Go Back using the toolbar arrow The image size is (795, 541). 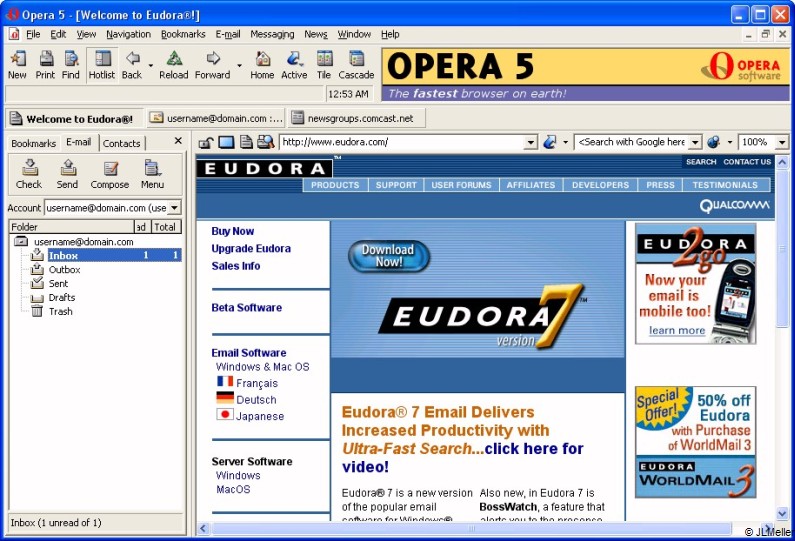(x=132, y=65)
